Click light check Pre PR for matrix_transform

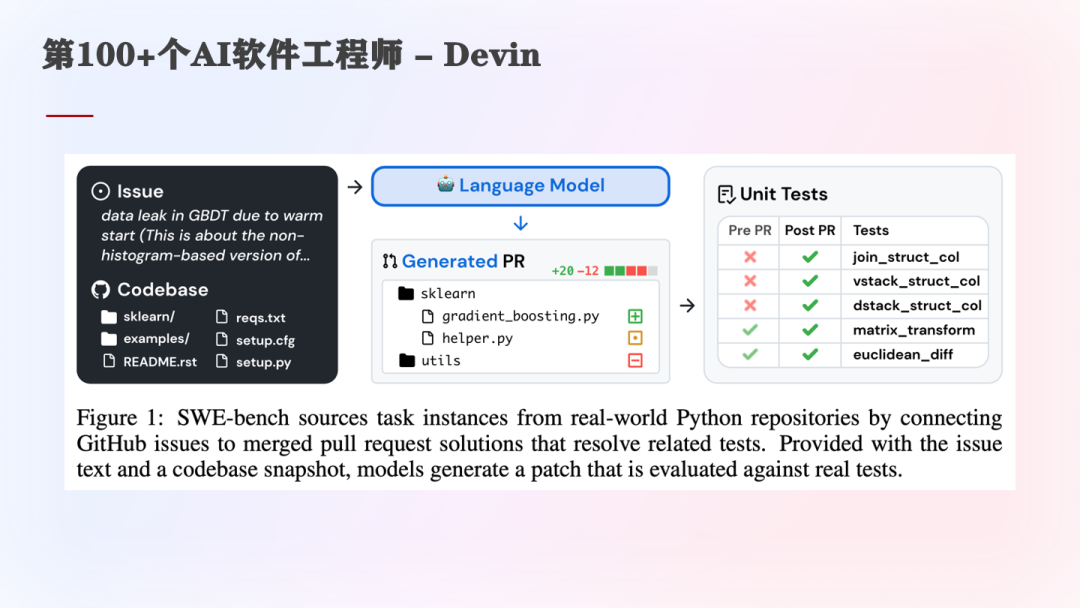750,330
